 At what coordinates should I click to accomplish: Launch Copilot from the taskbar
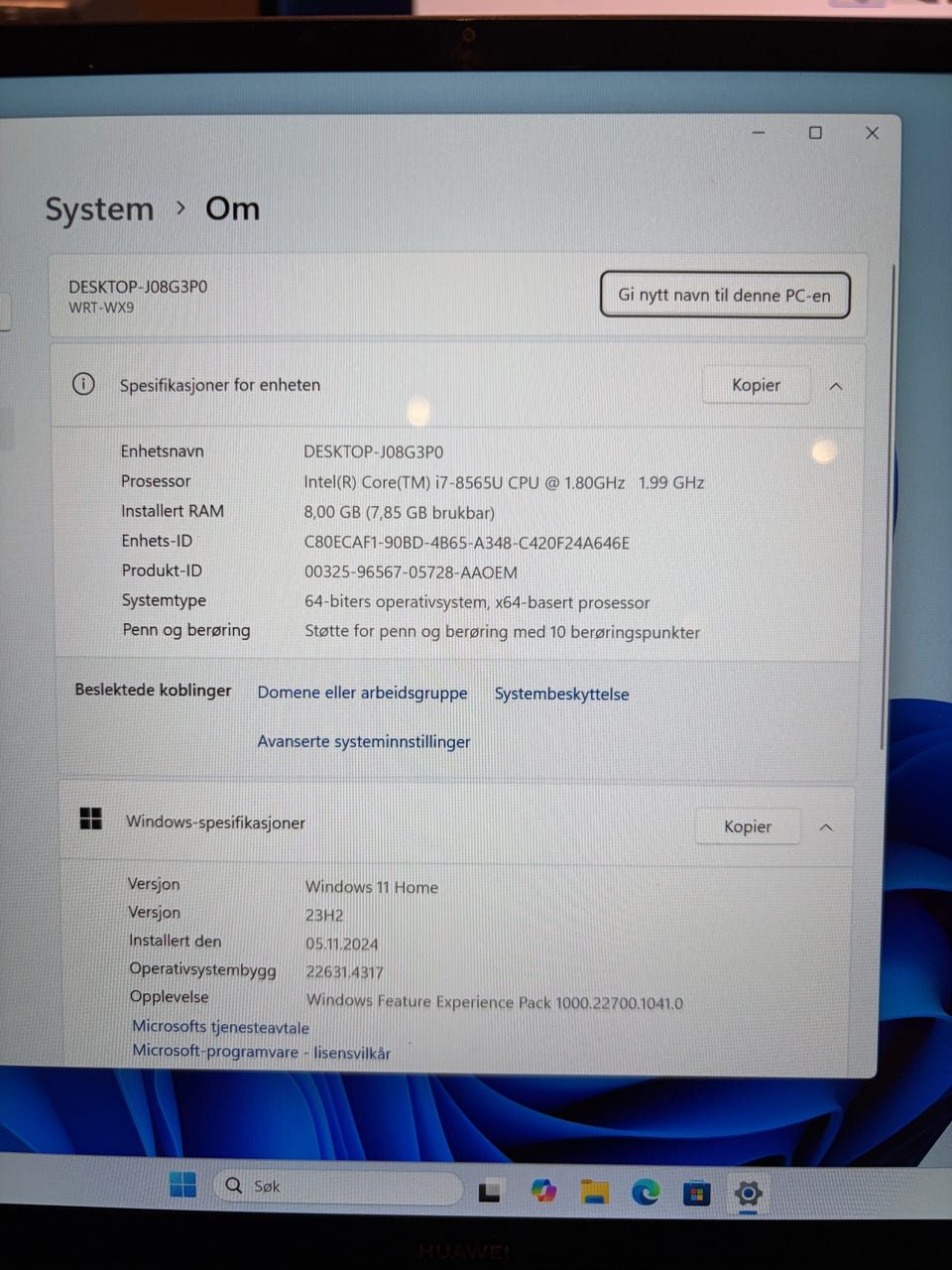pos(543,1190)
